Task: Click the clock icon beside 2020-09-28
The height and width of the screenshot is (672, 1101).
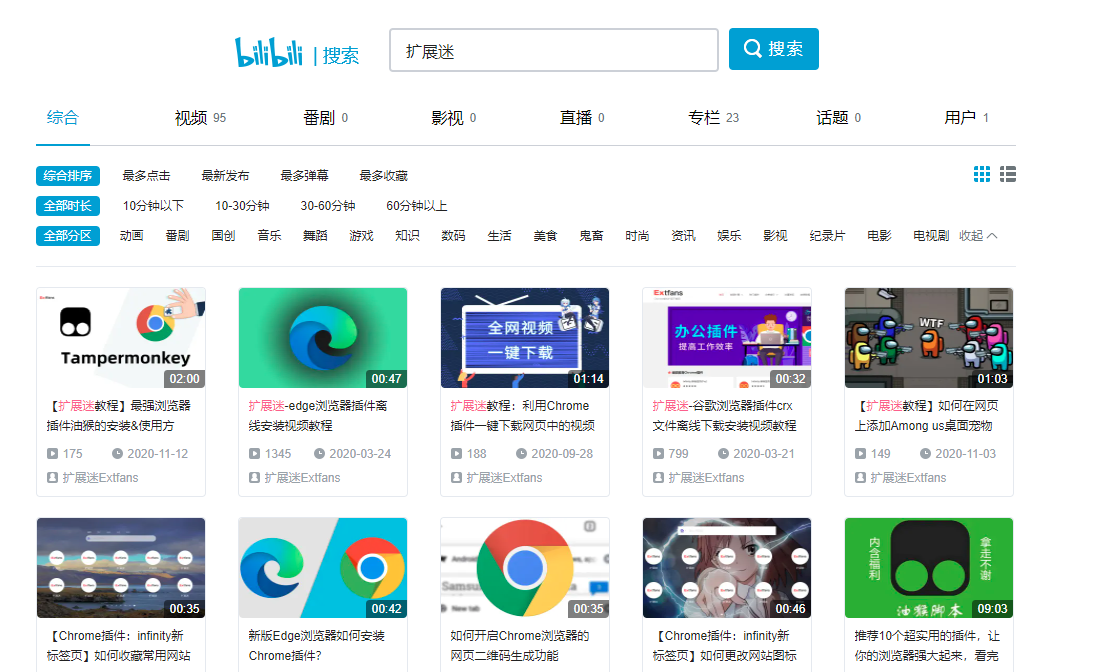Action: [x=522, y=454]
